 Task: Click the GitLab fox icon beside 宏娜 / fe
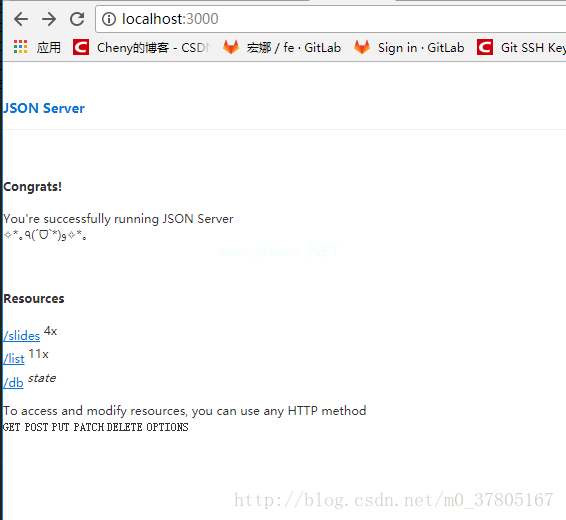pyautogui.click(x=231, y=47)
